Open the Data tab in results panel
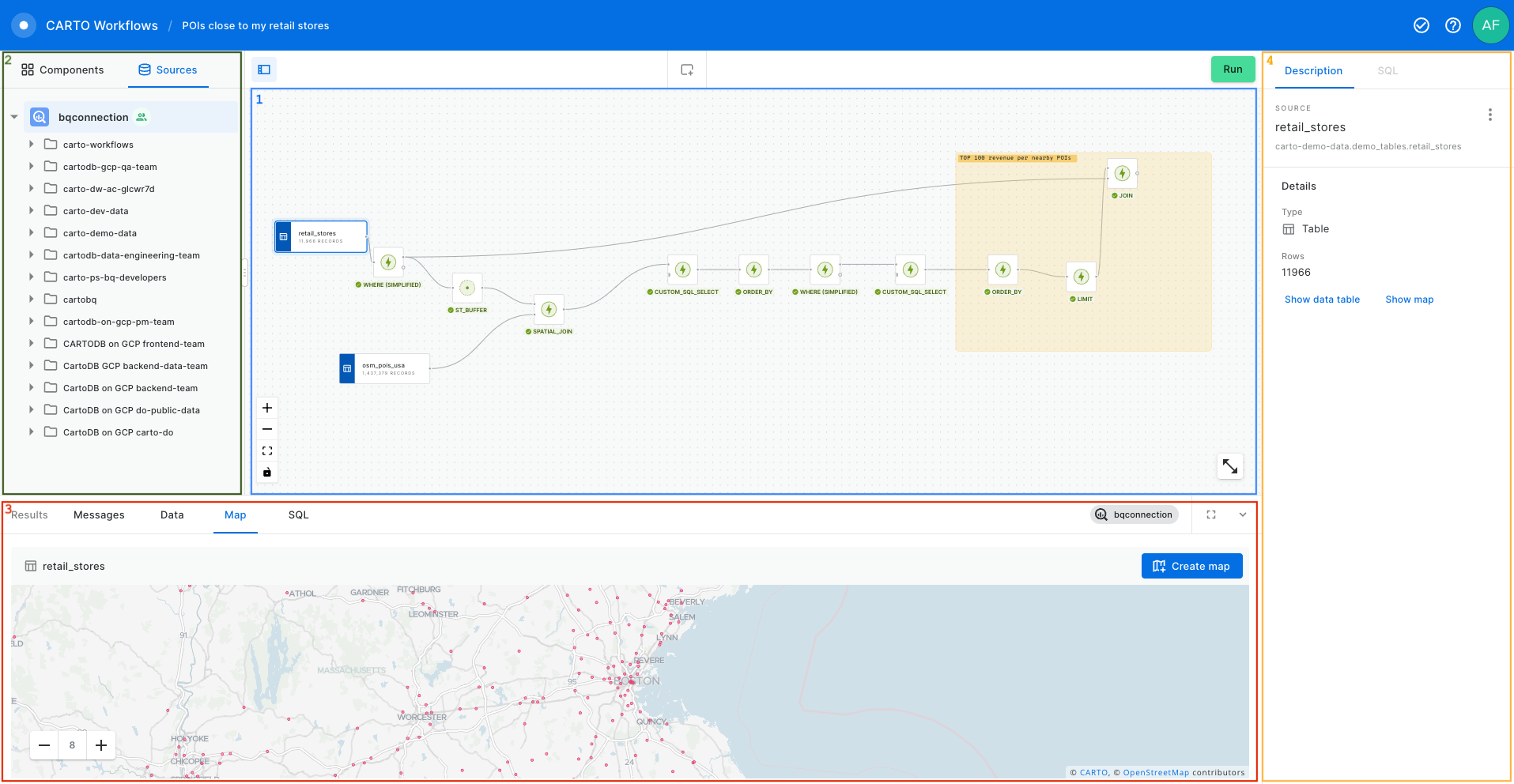 point(172,514)
